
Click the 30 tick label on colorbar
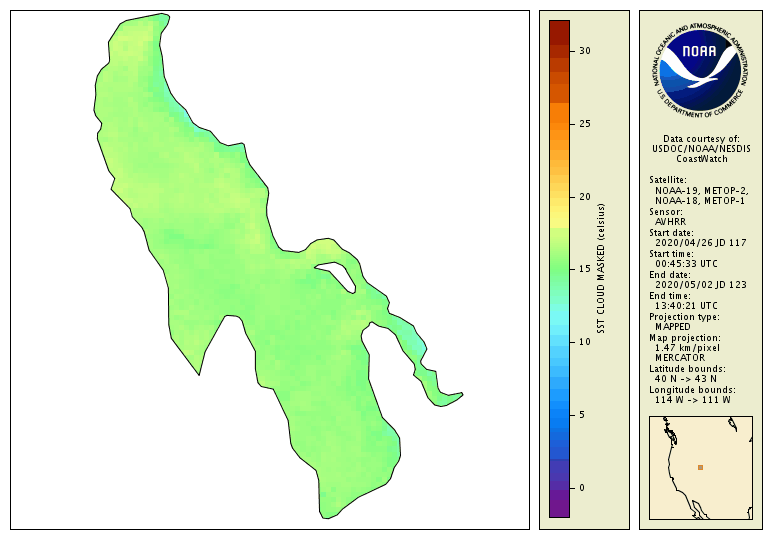pos(584,51)
